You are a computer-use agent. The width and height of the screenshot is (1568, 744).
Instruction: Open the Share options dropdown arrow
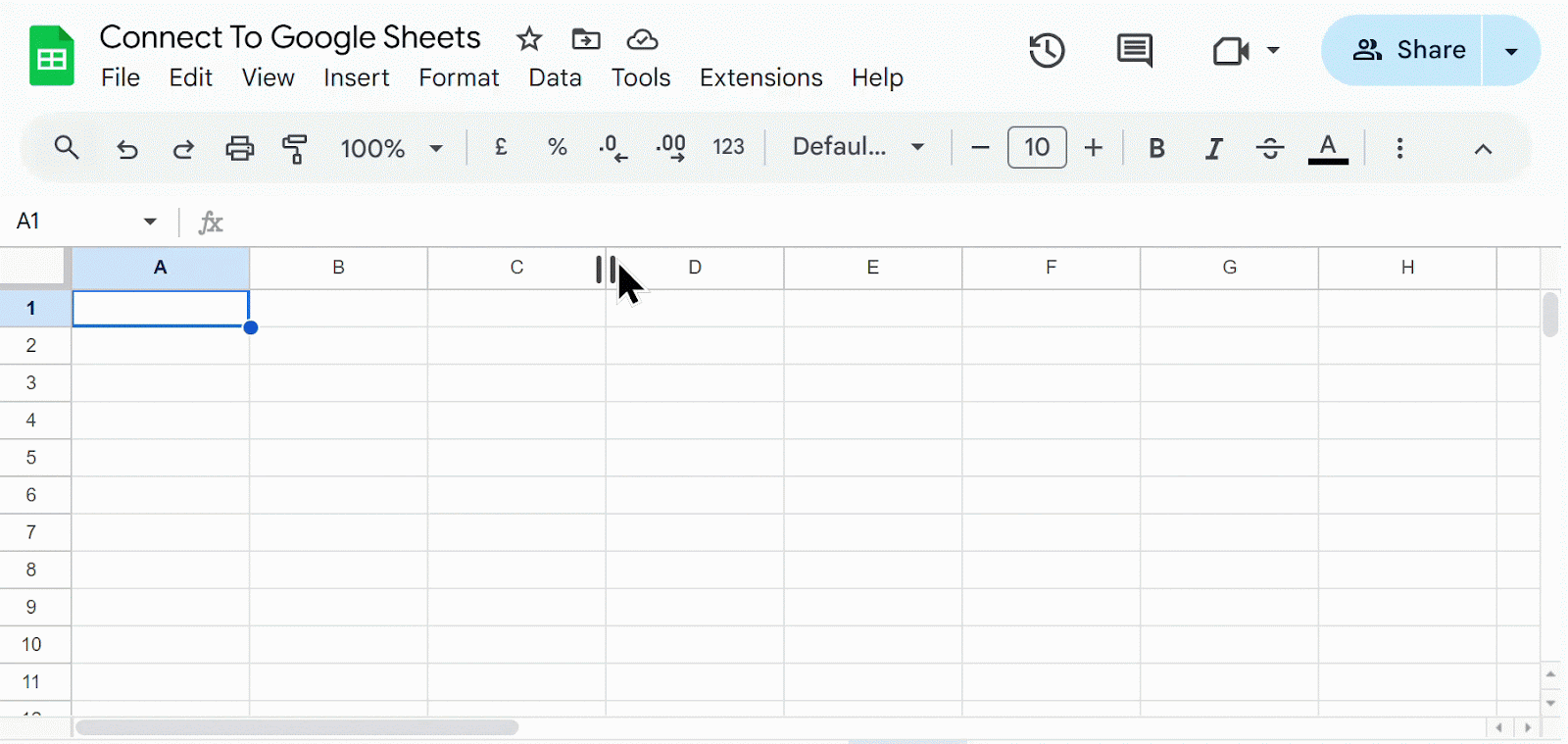point(1511,51)
